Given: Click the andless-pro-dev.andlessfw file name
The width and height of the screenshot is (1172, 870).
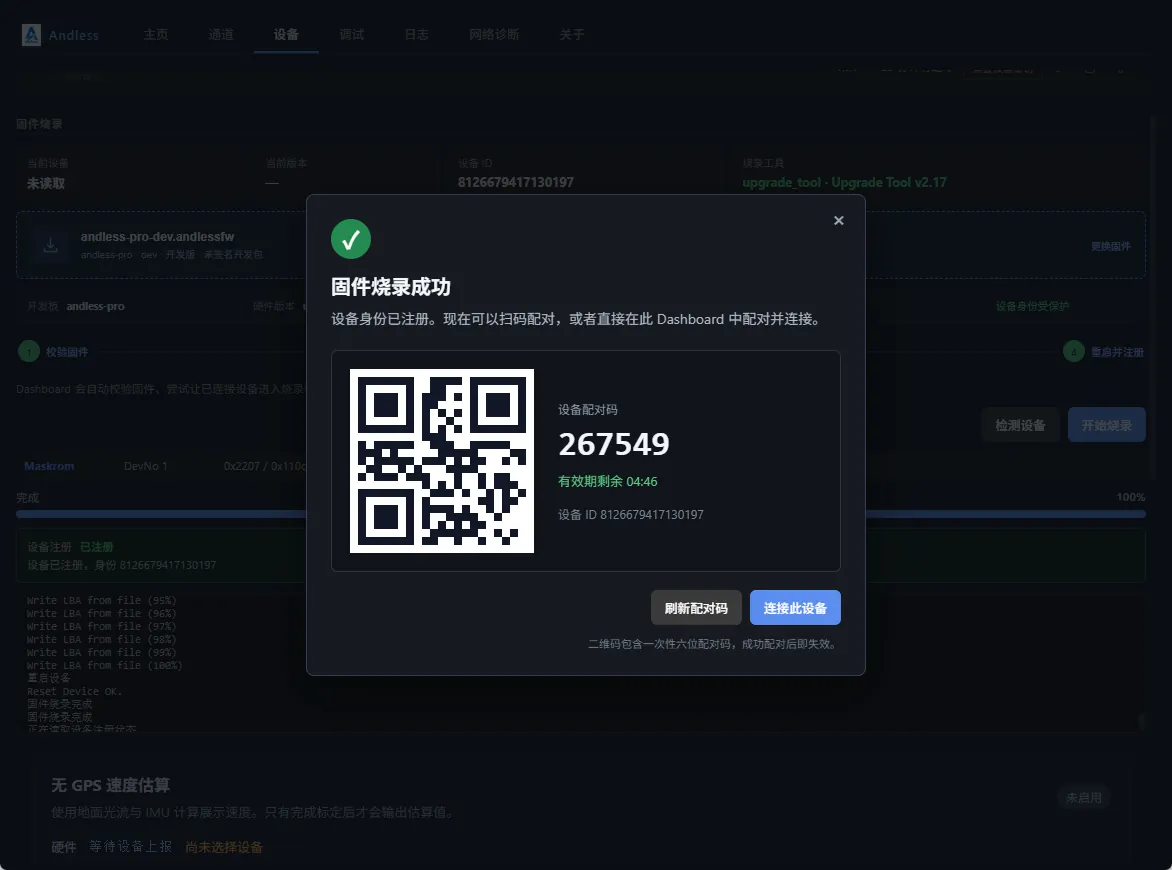Looking at the screenshot, I should click(x=157, y=237).
